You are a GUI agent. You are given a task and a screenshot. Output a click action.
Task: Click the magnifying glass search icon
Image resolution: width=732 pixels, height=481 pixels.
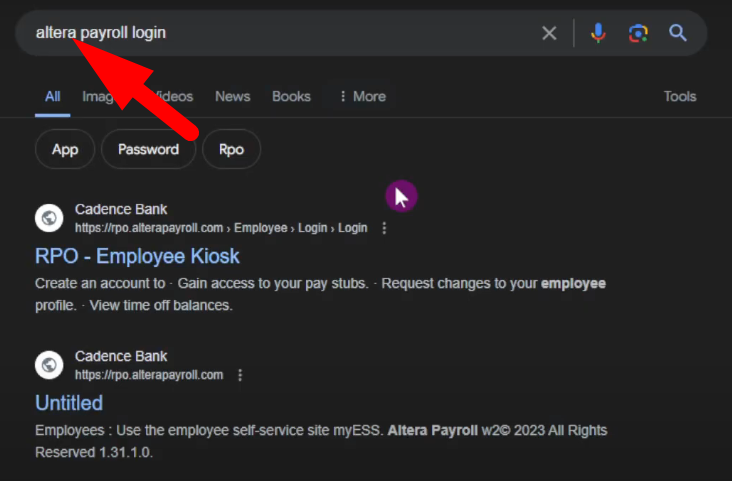pyautogui.click(x=678, y=33)
